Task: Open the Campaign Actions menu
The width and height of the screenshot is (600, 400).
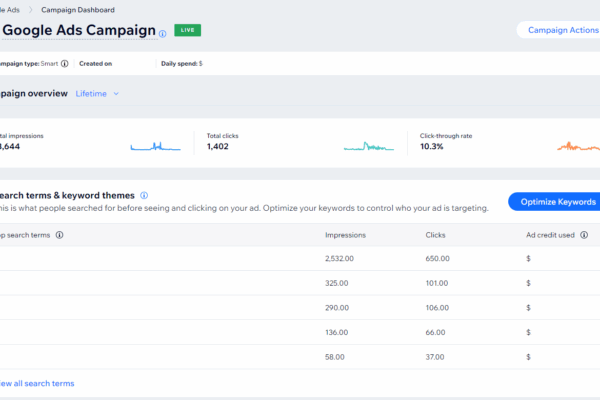Action: point(560,30)
